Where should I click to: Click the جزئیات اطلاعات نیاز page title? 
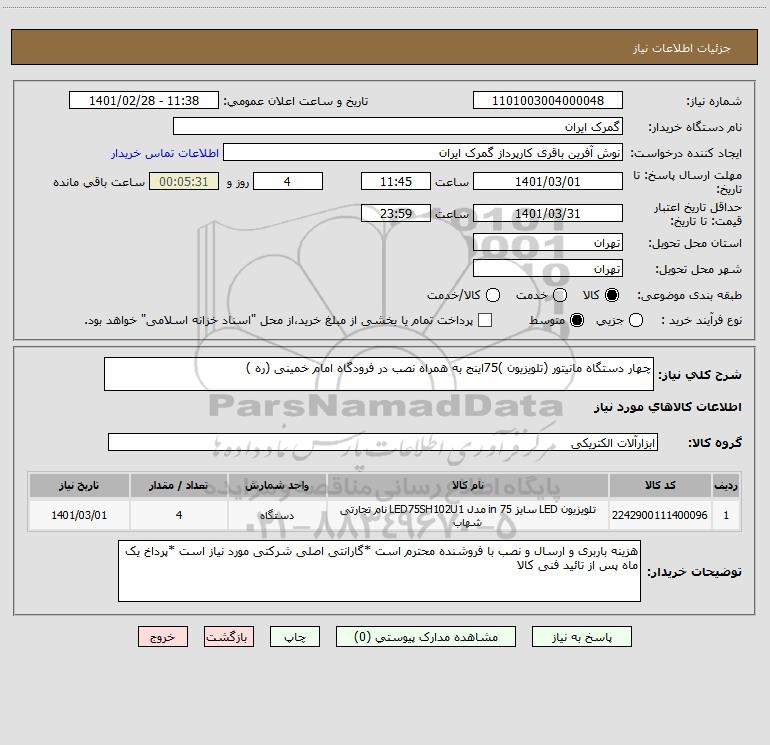coord(682,48)
